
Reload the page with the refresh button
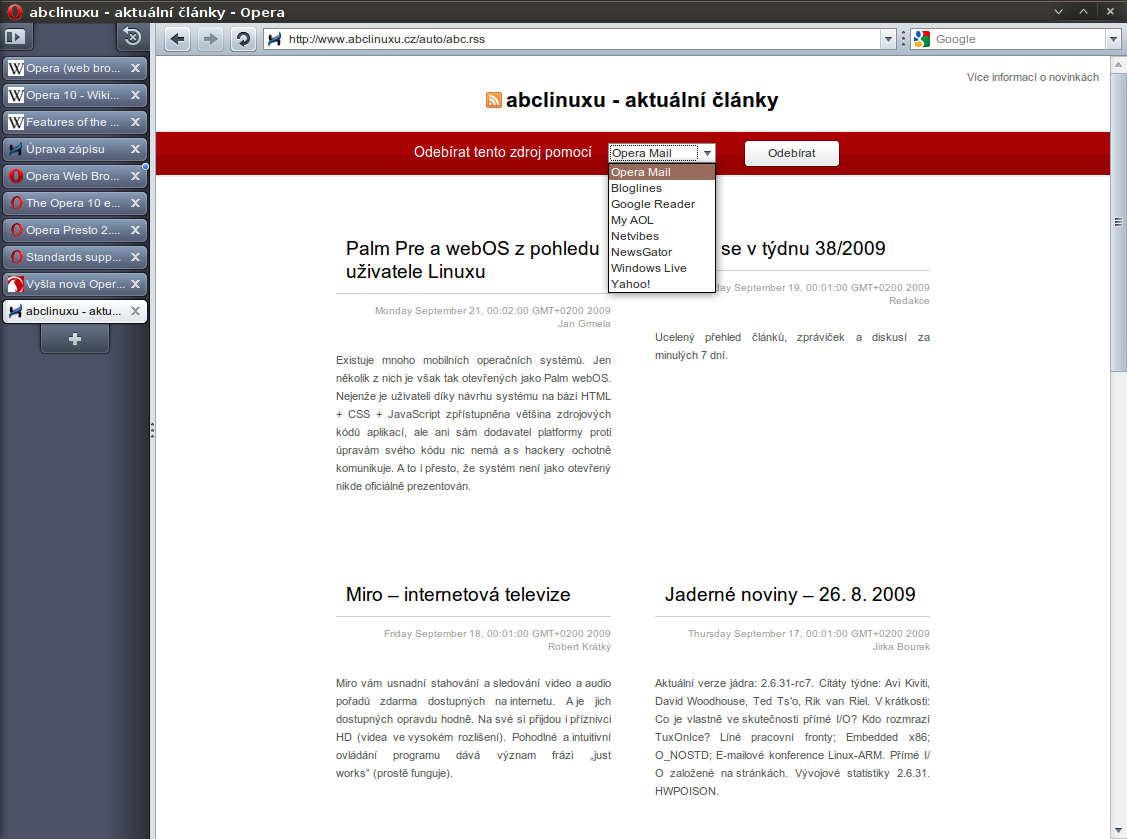pos(244,39)
